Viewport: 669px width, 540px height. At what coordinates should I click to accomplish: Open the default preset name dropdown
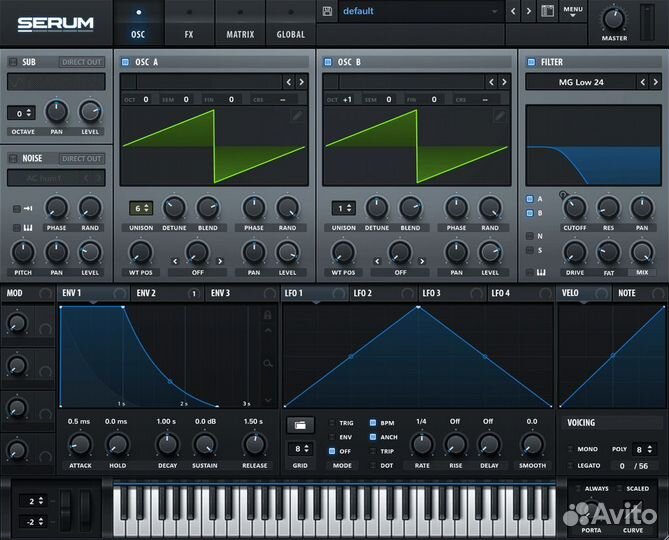tap(420, 12)
